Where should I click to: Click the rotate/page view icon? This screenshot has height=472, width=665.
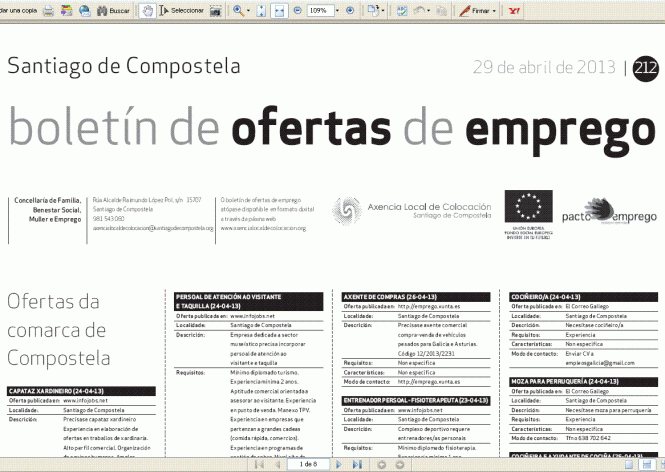pyautogui.click(x=373, y=11)
